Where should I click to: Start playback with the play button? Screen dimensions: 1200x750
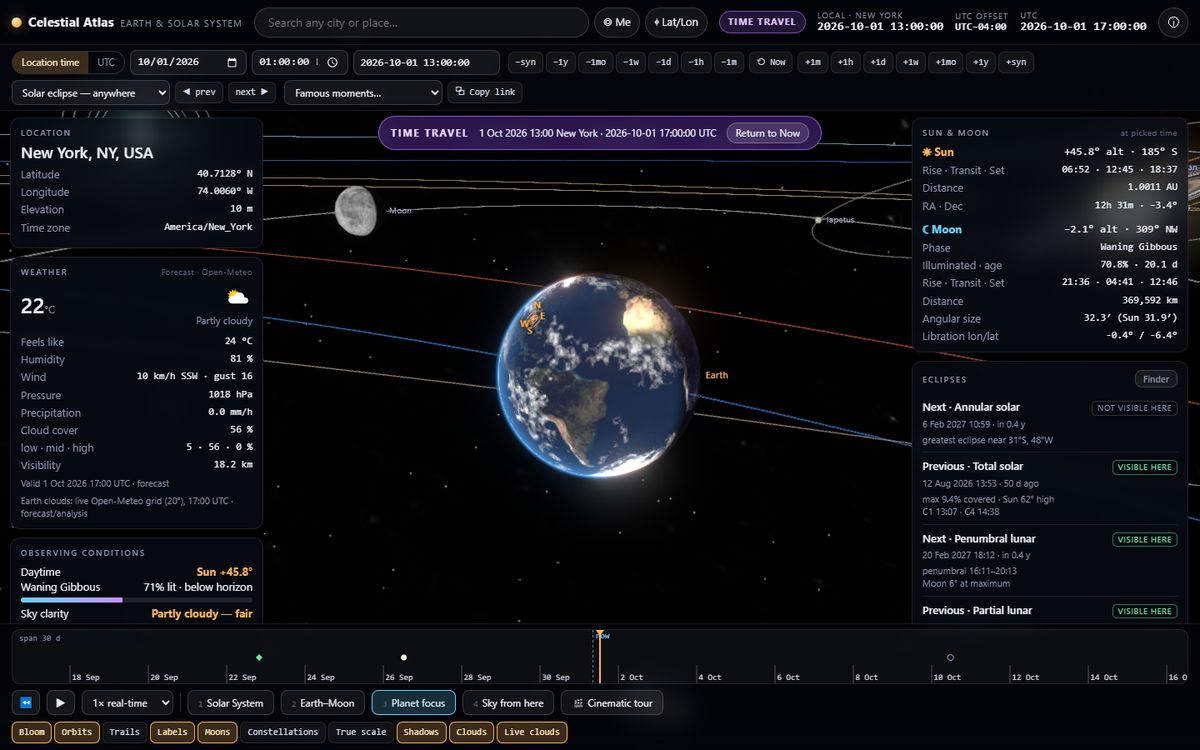click(x=61, y=703)
